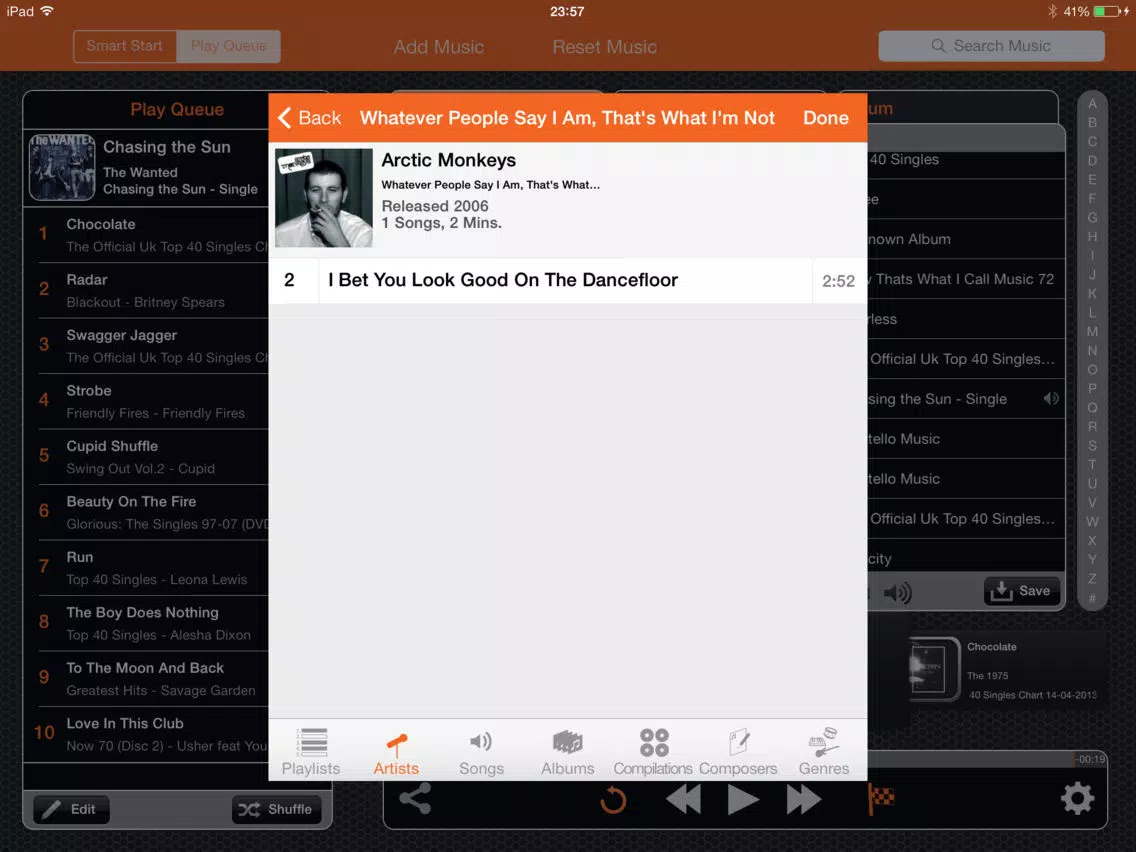Jump to letter A in index
This screenshot has width=1136, height=852.
pyautogui.click(x=1092, y=104)
